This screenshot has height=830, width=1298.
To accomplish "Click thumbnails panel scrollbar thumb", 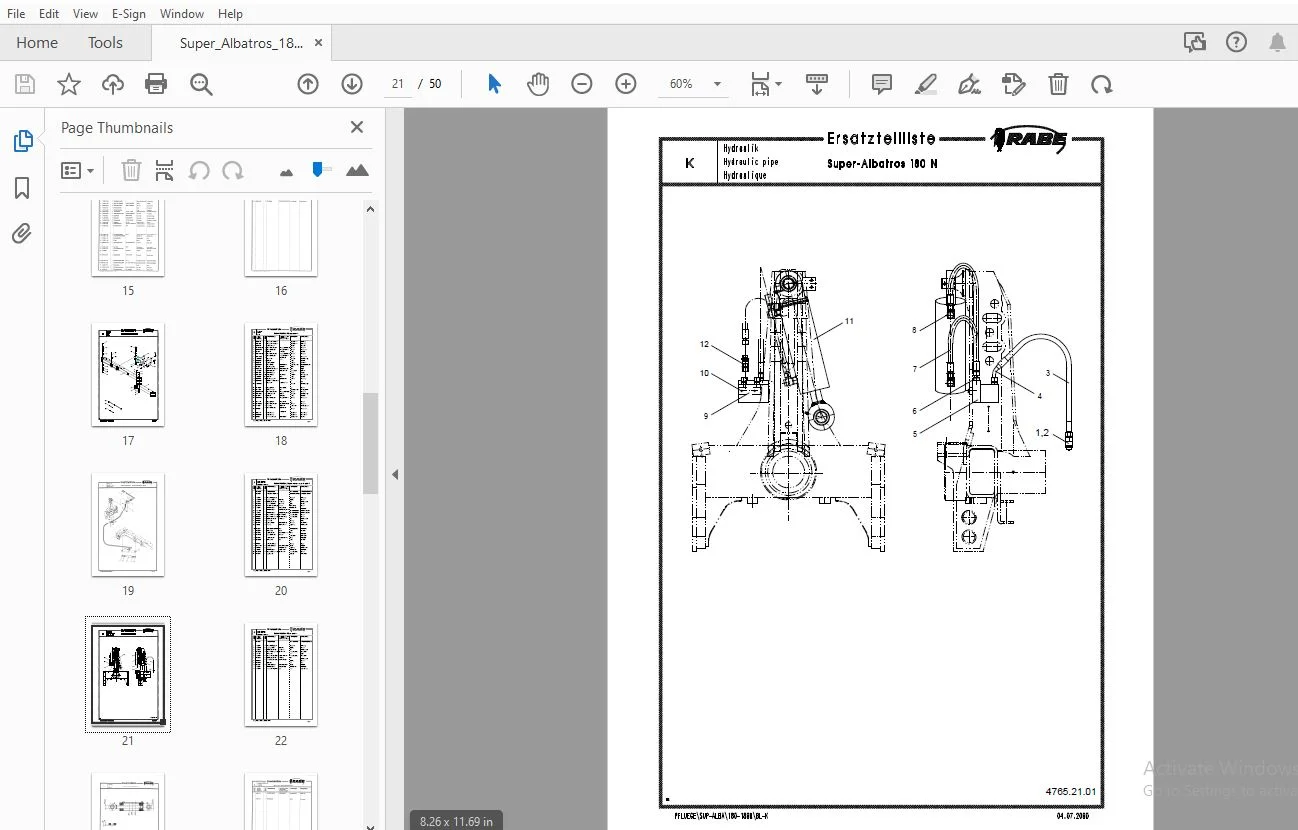I will pos(370,443).
